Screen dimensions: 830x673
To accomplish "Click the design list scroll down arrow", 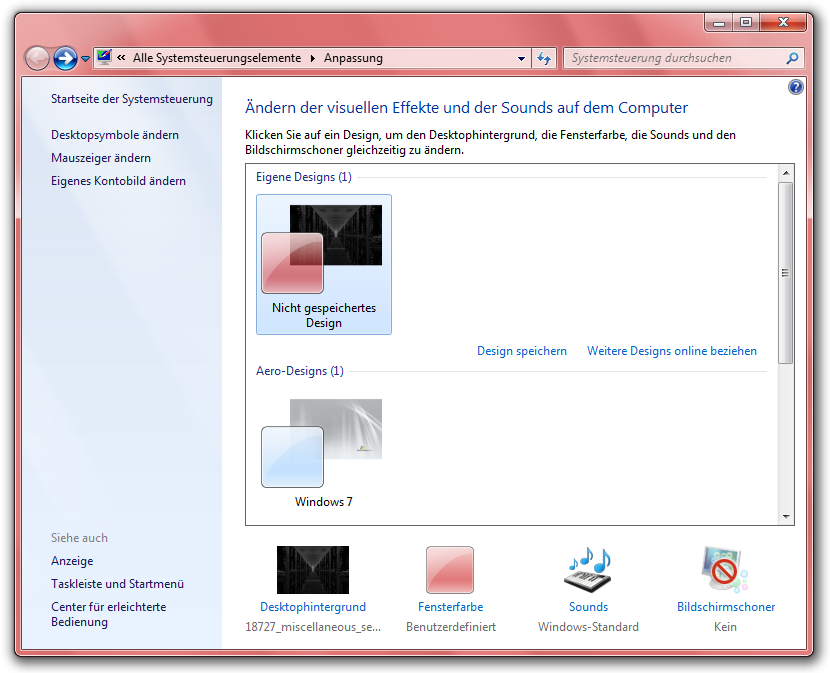I will [786, 517].
